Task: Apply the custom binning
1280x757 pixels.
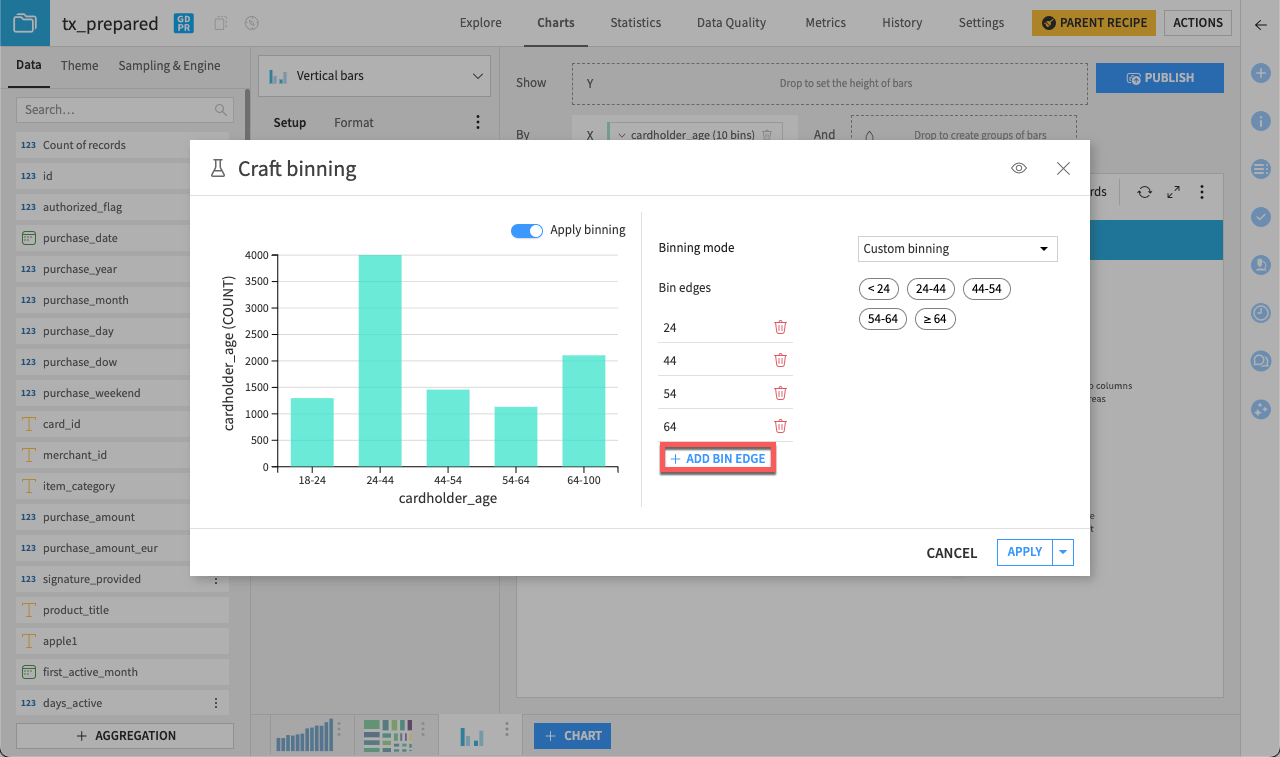Action: (x=1025, y=552)
